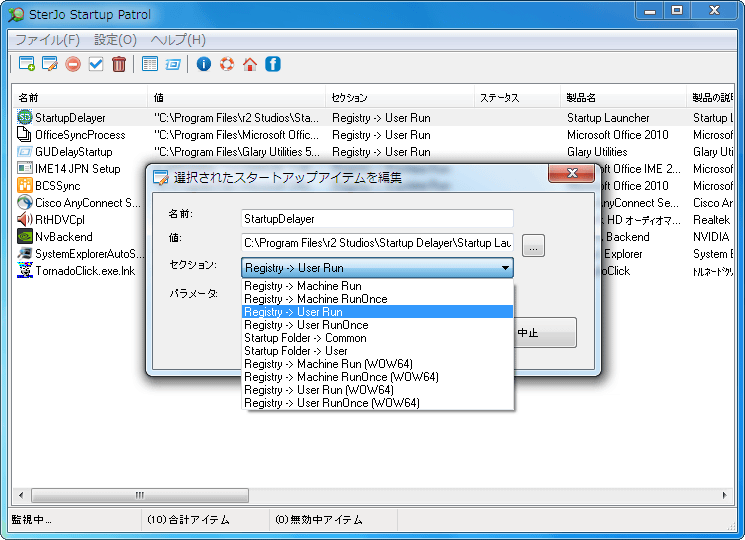Viewport: 745px width, 540px height.
Task: Click the (0)無効中アイテム status bar entry
Action: pyautogui.click(x=319, y=520)
